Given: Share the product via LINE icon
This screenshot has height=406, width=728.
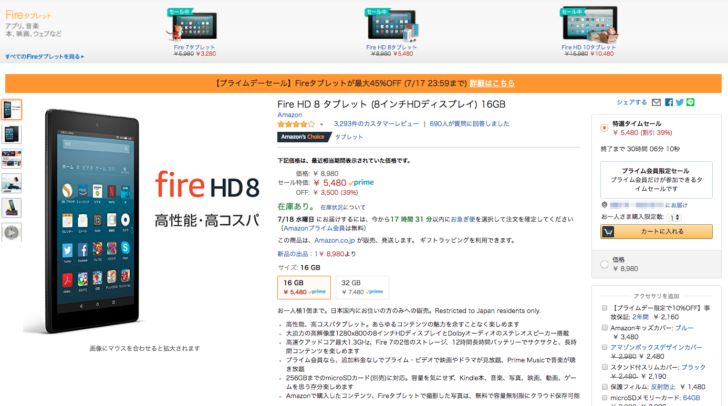Looking at the screenshot, I should [x=690, y=102].
